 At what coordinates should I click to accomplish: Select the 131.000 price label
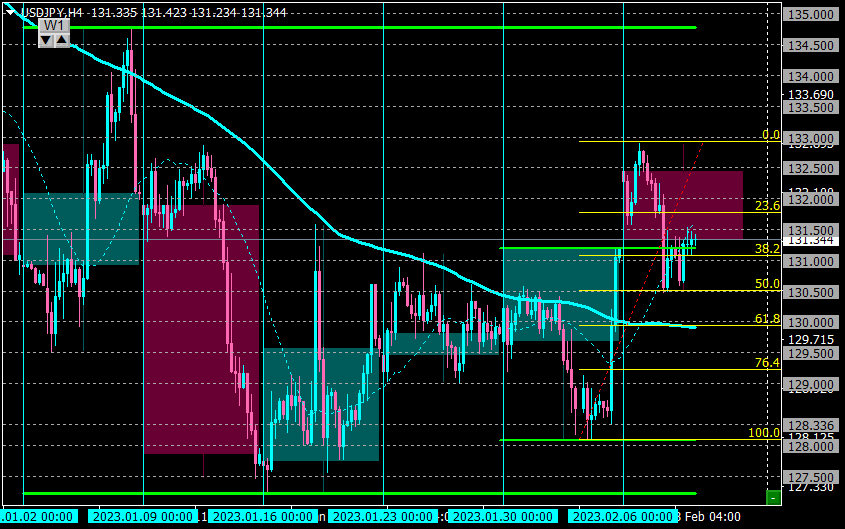coord(811,261)
